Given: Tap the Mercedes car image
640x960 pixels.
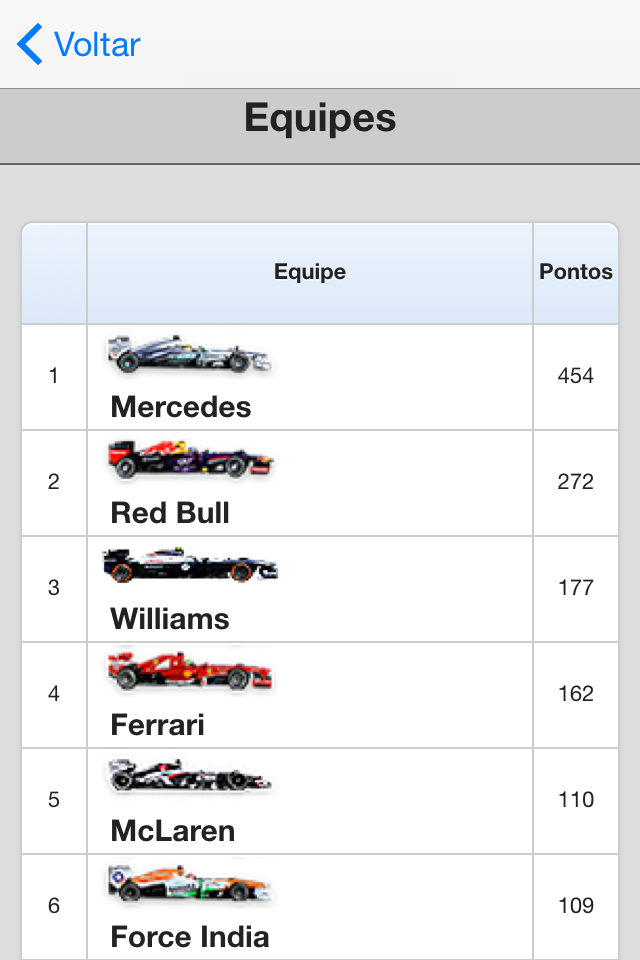Looking at the screenshot, I should tap(190, 353).
